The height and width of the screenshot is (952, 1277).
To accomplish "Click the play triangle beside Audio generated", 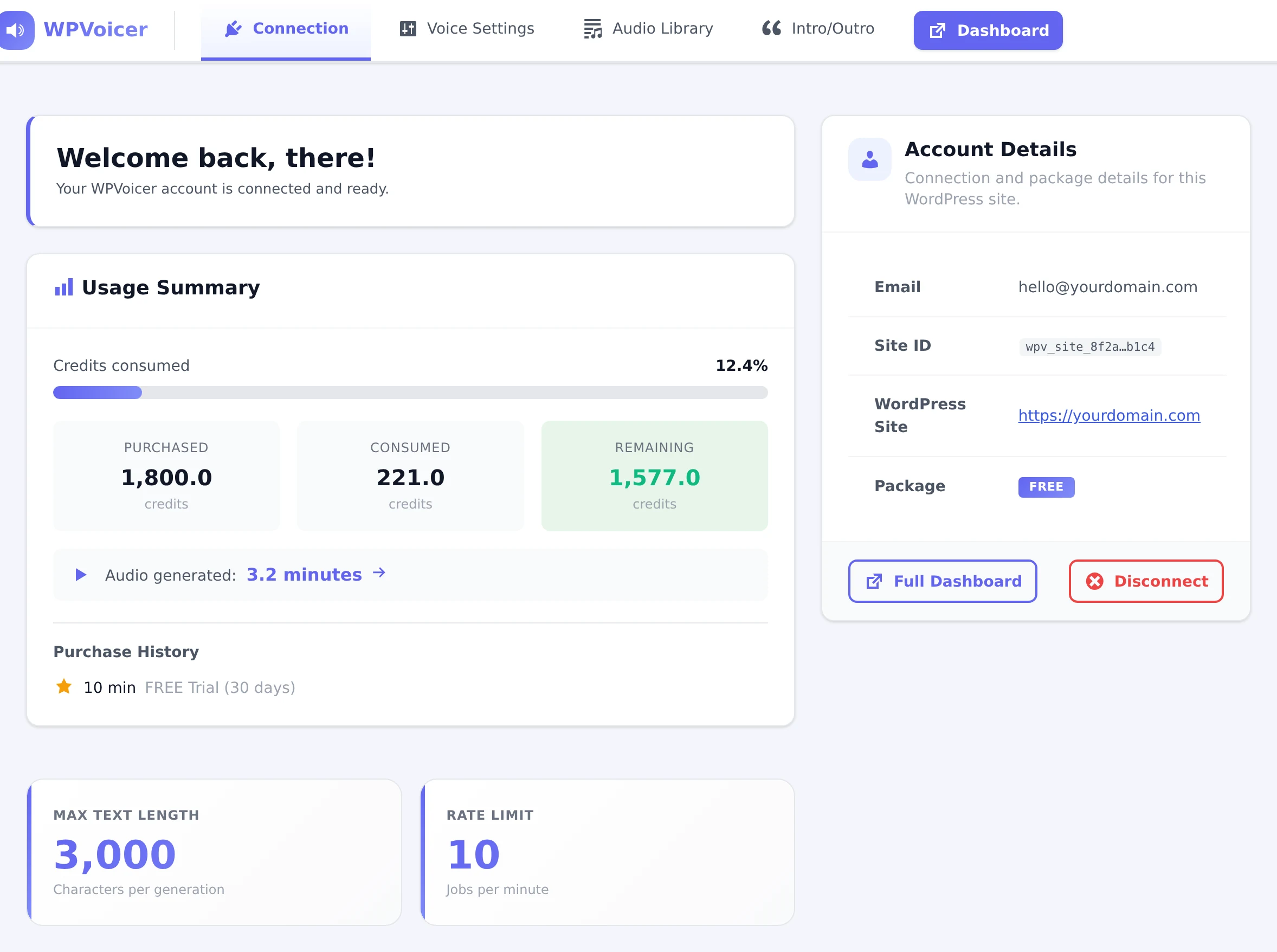I will [x=81, y=575].
